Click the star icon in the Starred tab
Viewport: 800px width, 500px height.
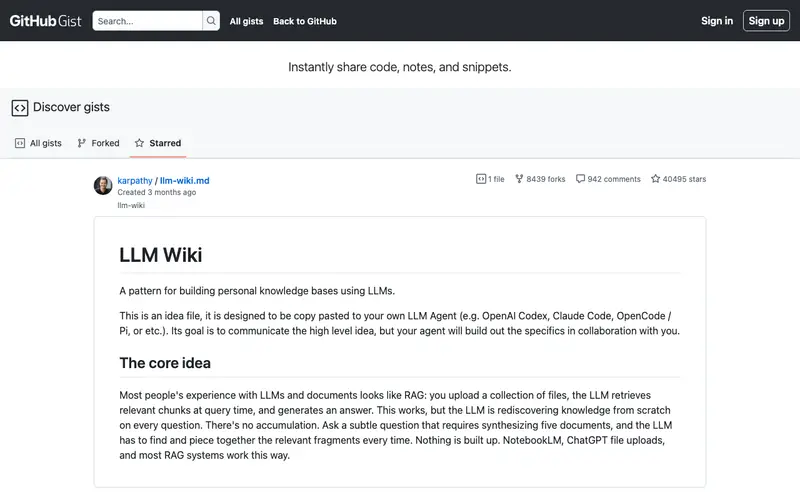[139, 143]
